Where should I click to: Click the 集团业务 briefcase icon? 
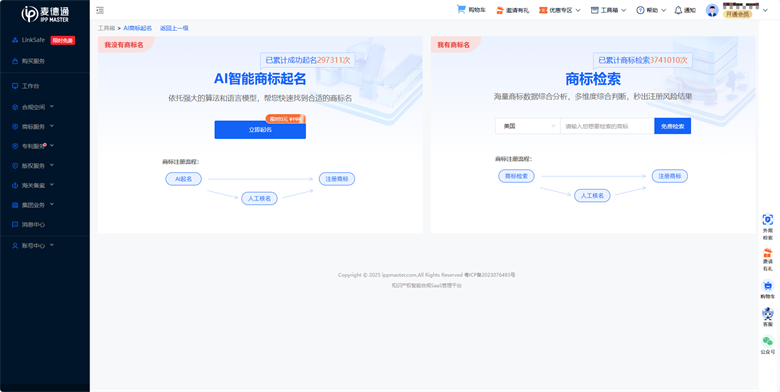click(x=15, y=205)
